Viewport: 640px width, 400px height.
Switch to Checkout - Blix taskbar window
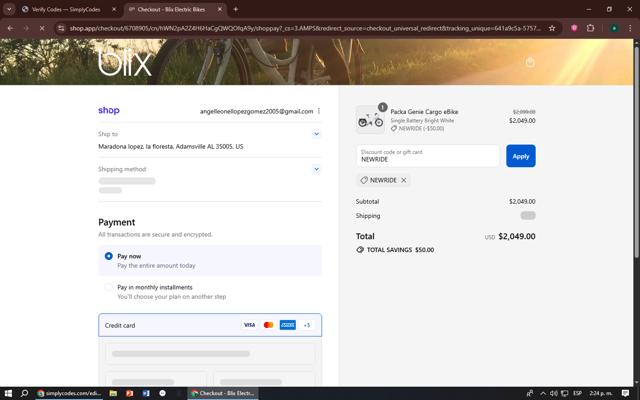223,393
